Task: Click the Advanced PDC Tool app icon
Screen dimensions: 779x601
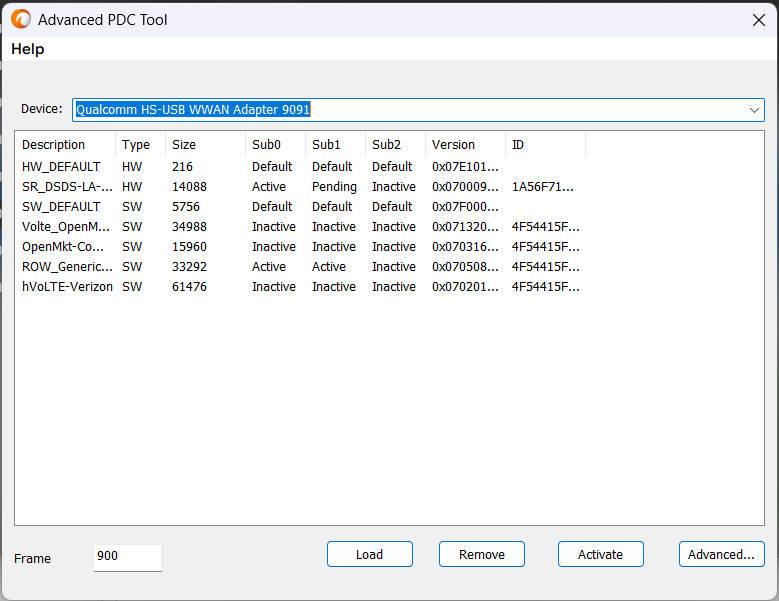Action: (x=21, y=19)
